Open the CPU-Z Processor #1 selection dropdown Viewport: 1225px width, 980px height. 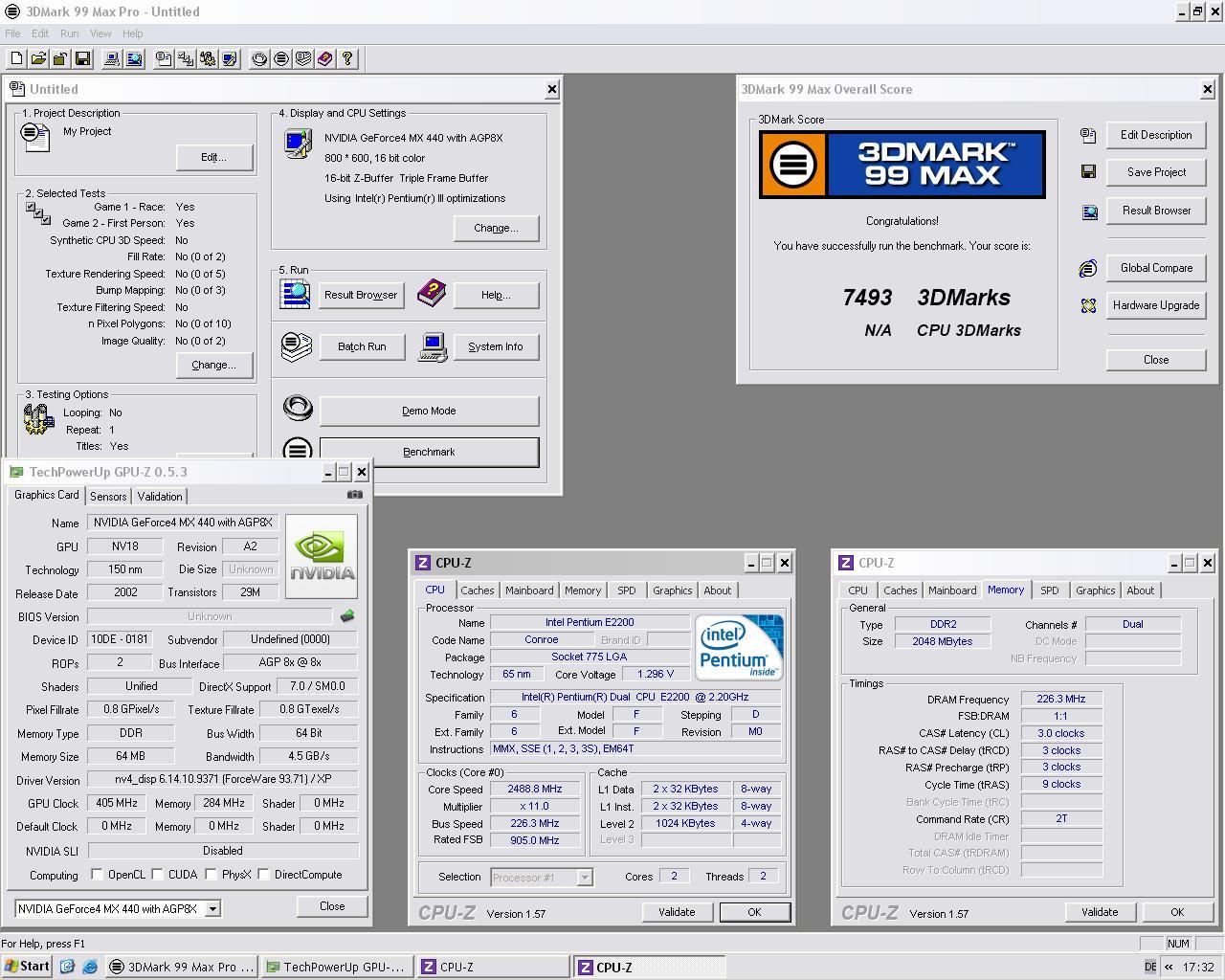pos(584,877)
